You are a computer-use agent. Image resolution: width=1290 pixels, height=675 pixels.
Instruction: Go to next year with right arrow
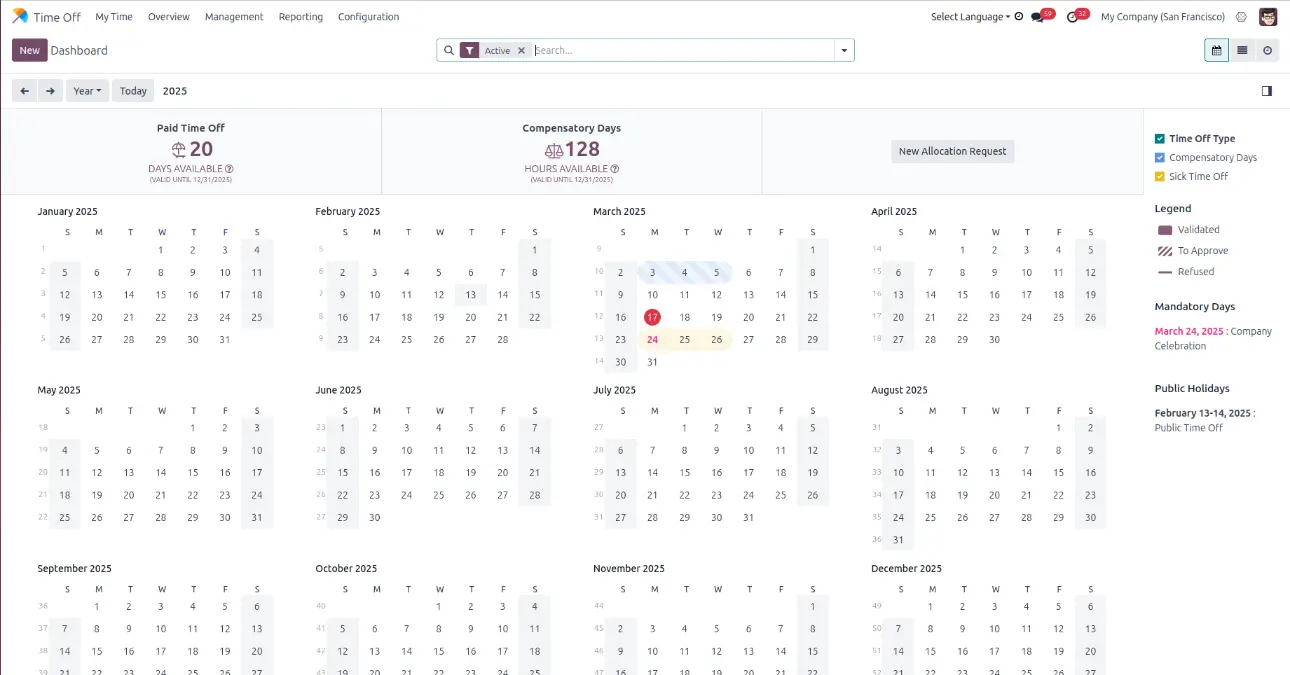(x=50, y=91)
